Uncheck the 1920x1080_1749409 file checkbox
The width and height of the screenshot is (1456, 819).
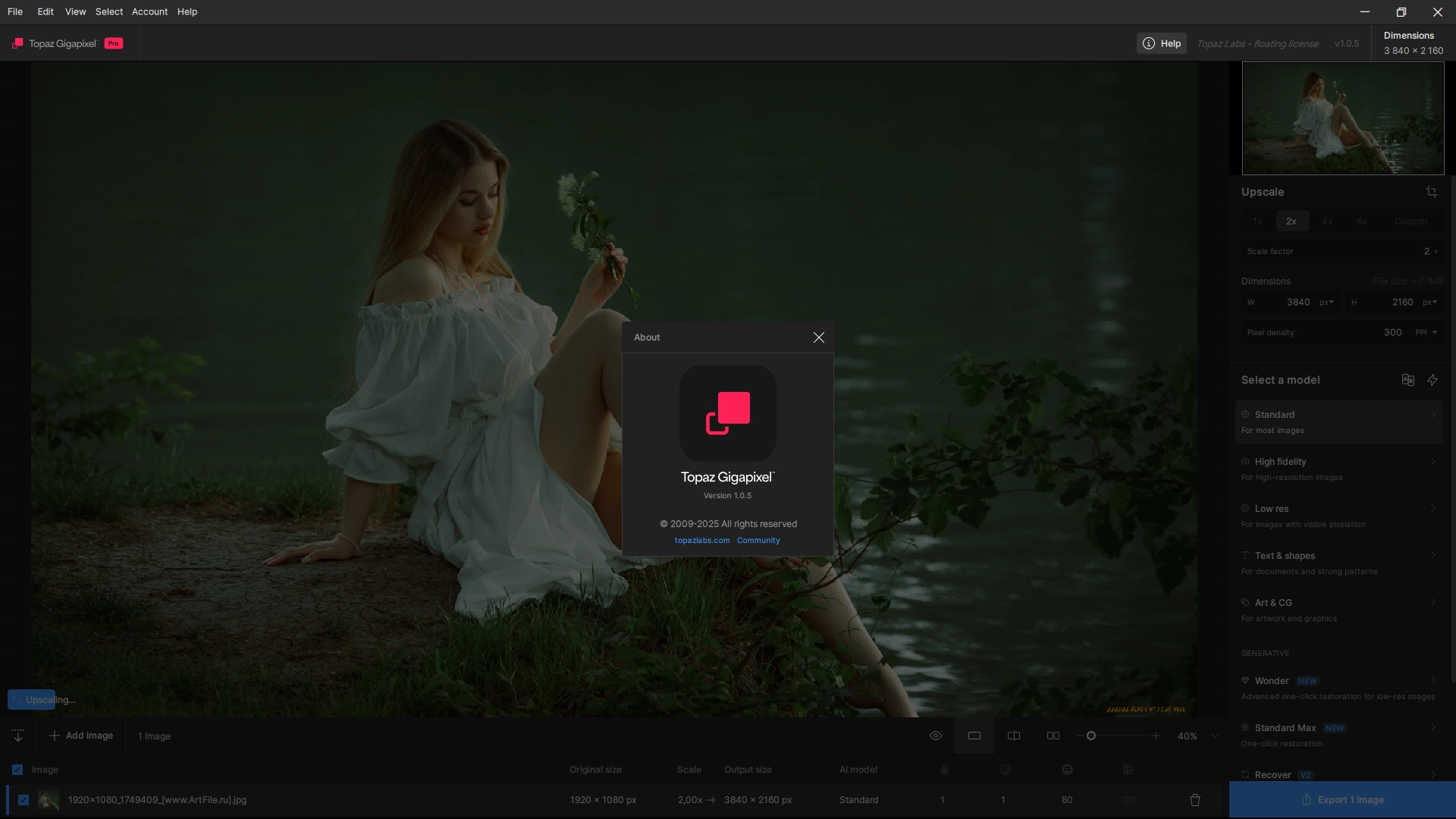coord(24,800)
